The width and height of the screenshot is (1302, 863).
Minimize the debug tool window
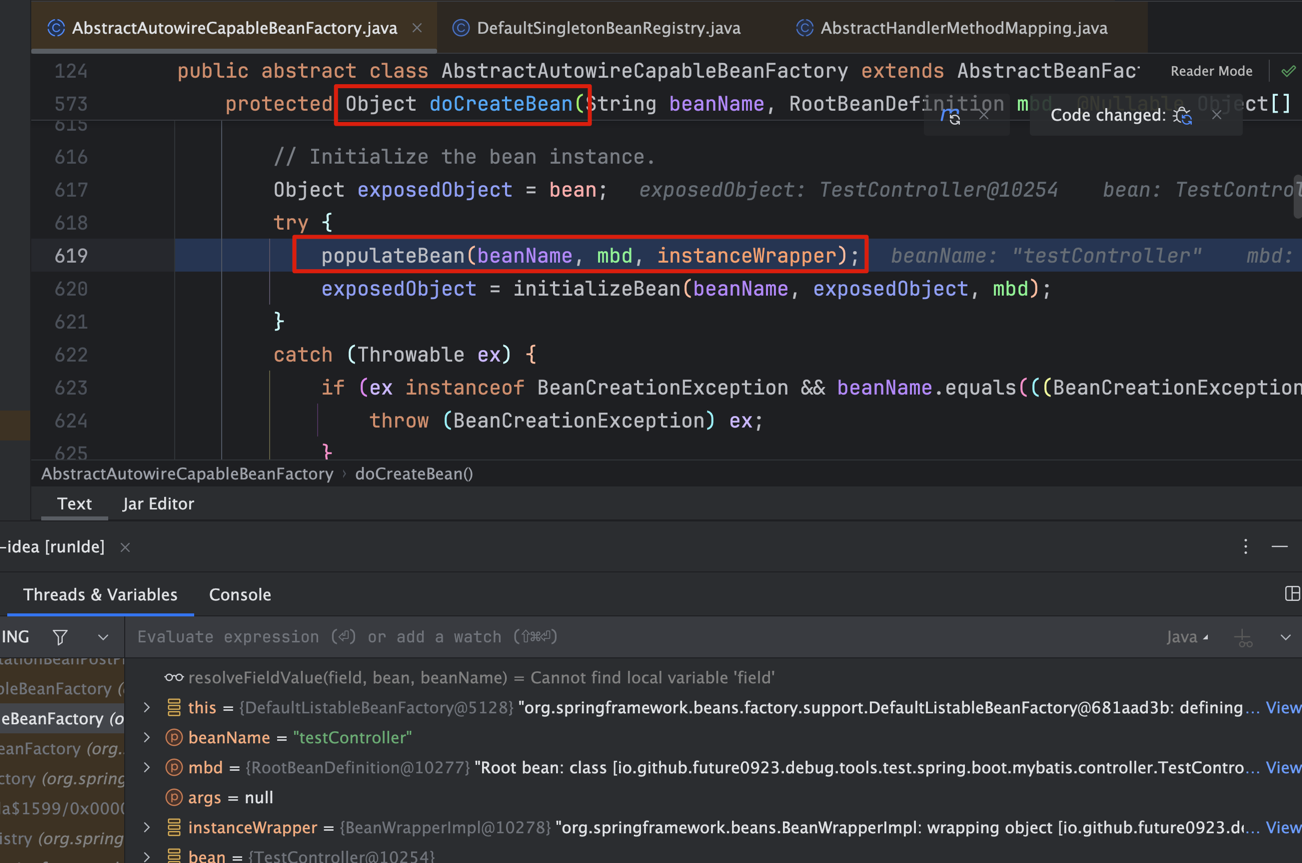(1280, 547)
